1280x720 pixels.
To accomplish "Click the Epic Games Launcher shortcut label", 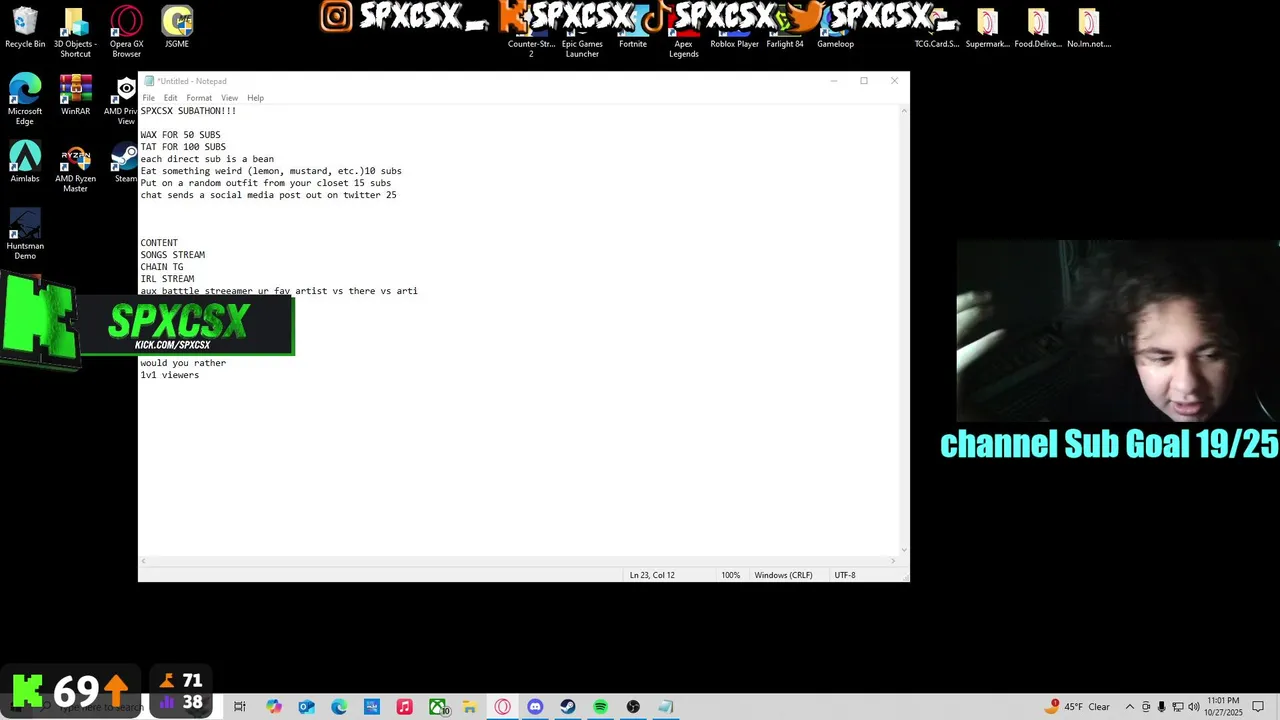I will click(x=582, y=49).
